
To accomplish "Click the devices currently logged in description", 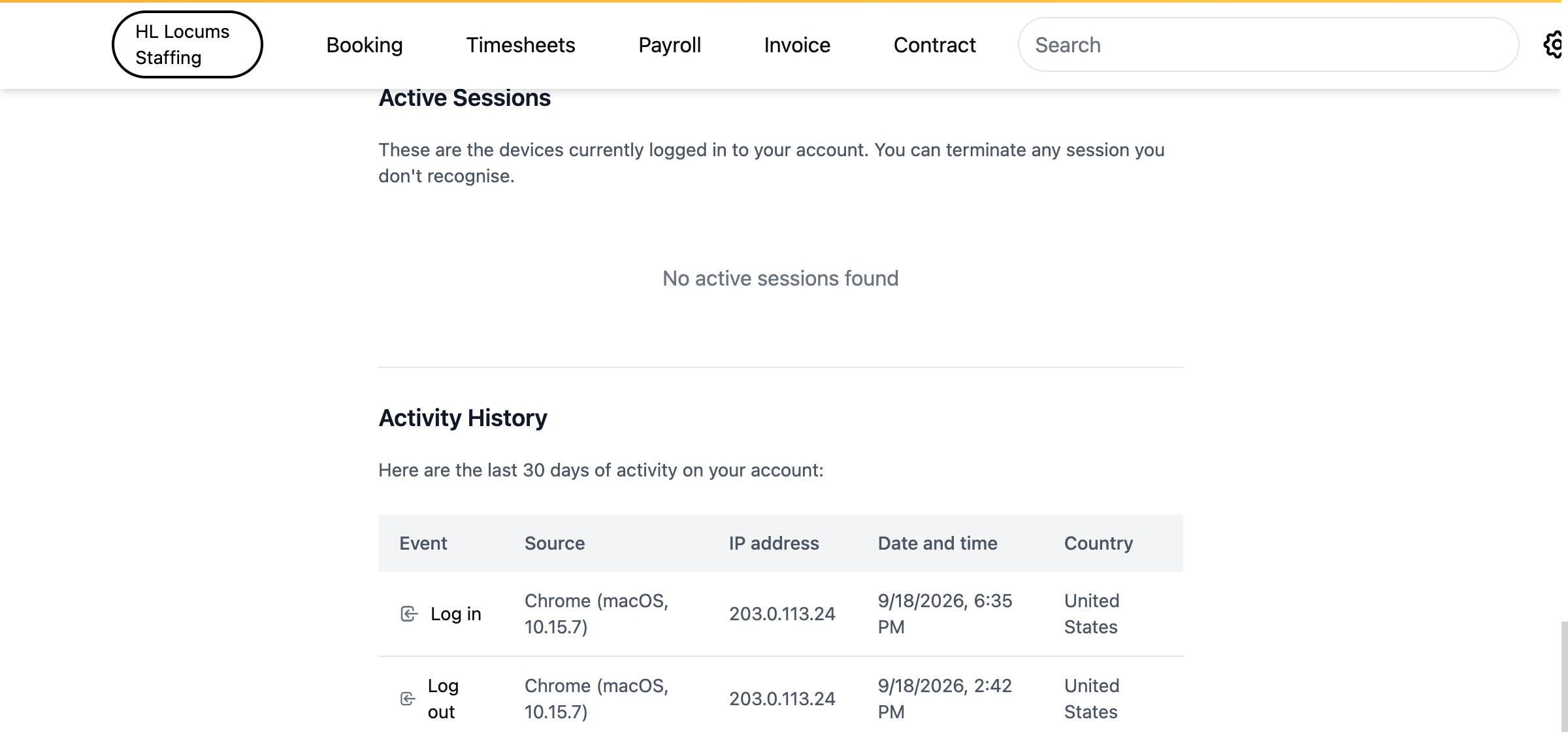I will coord(772,163).
